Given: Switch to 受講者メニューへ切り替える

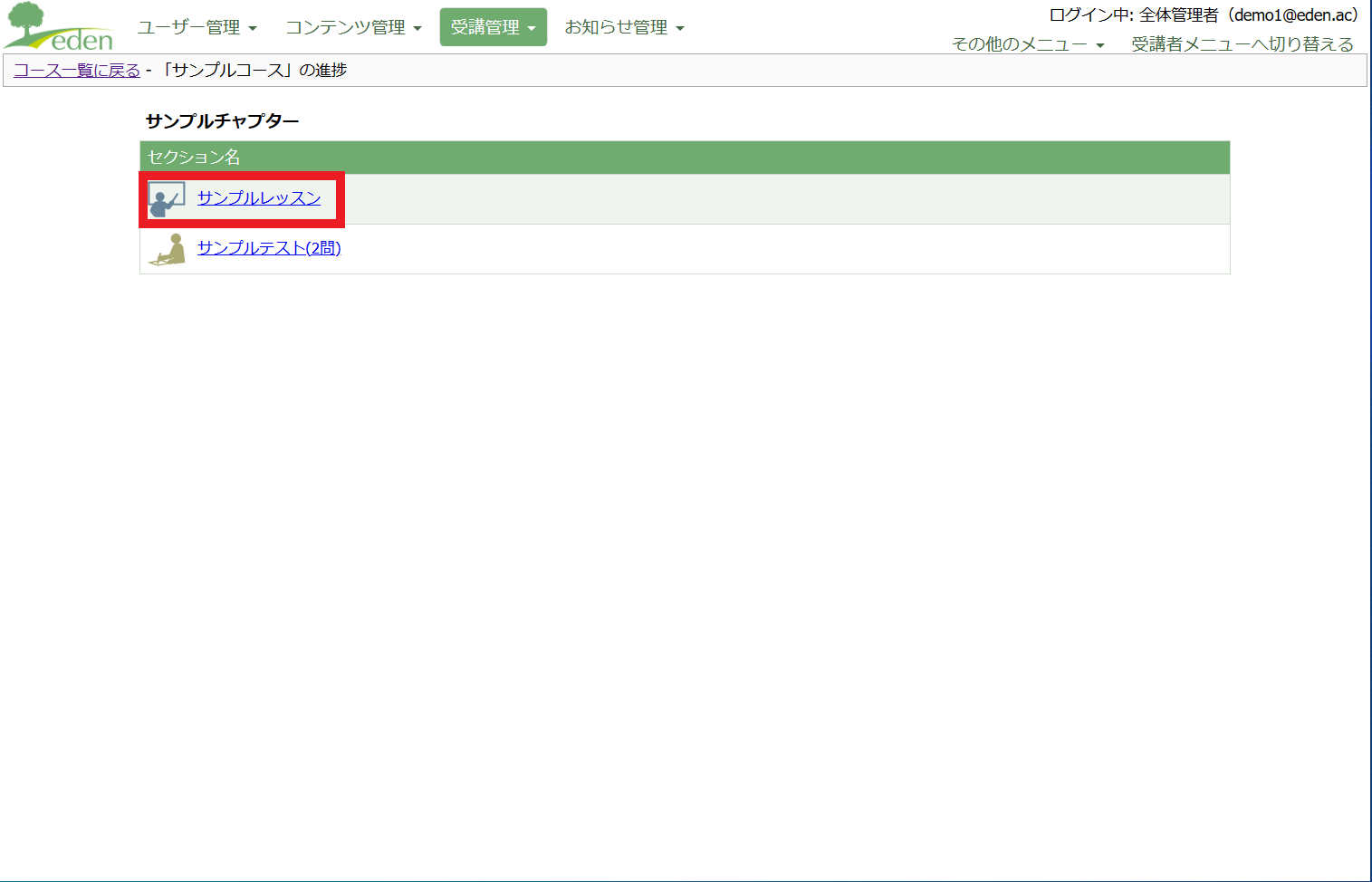Looking at the screenshot, I should [x=1242, y=44].
